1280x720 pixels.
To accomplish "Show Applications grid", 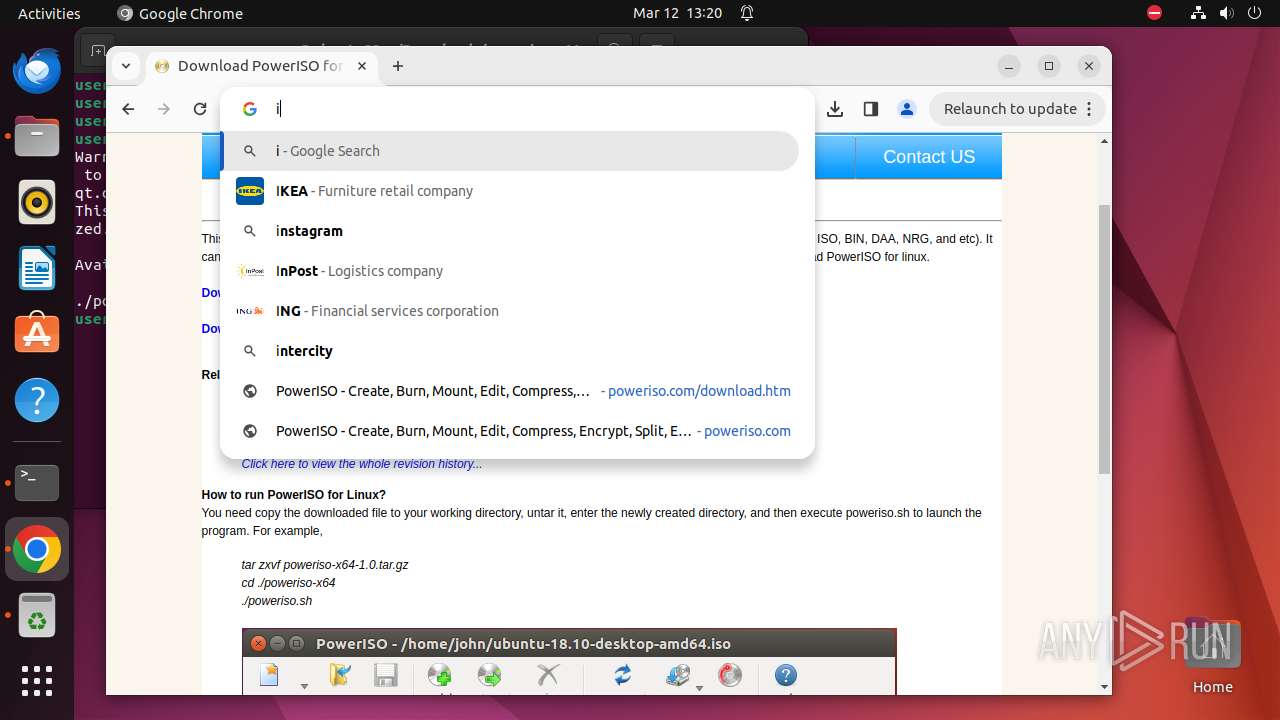I will pos(37,681).
